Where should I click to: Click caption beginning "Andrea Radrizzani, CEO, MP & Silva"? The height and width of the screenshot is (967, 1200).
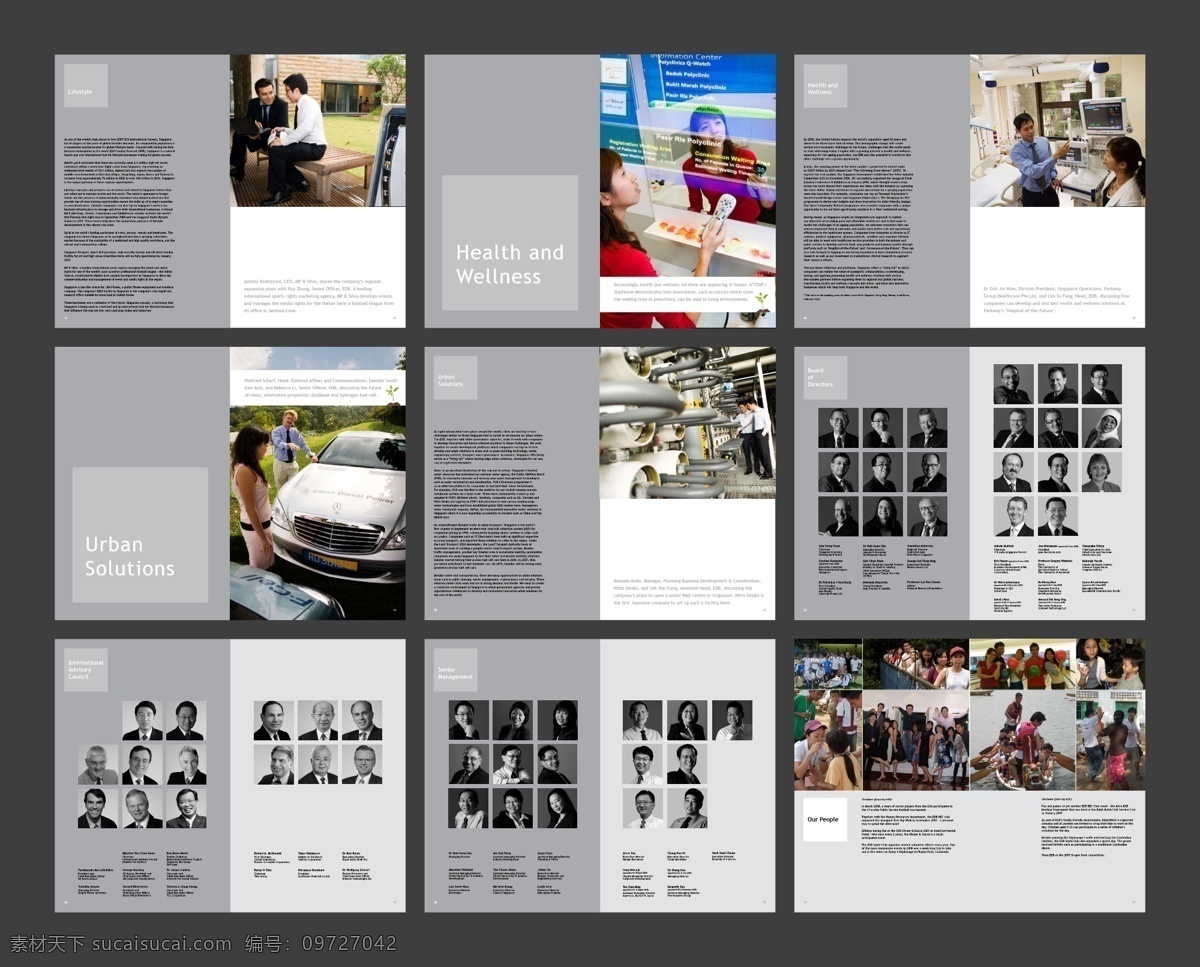point(318,296)
